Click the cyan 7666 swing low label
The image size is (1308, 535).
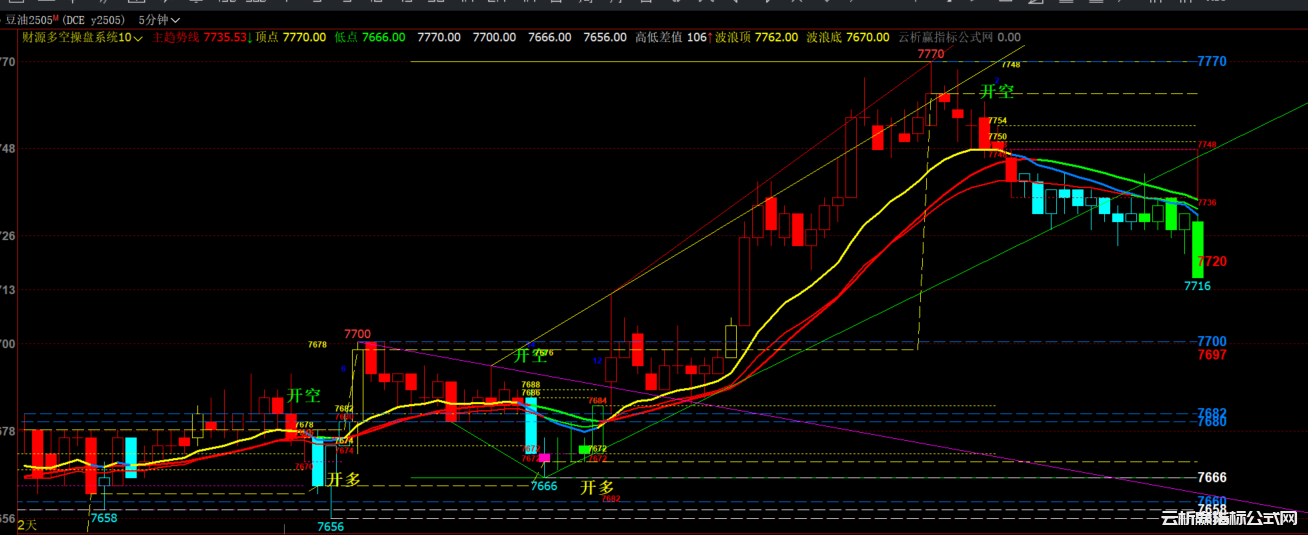(544, 486)
